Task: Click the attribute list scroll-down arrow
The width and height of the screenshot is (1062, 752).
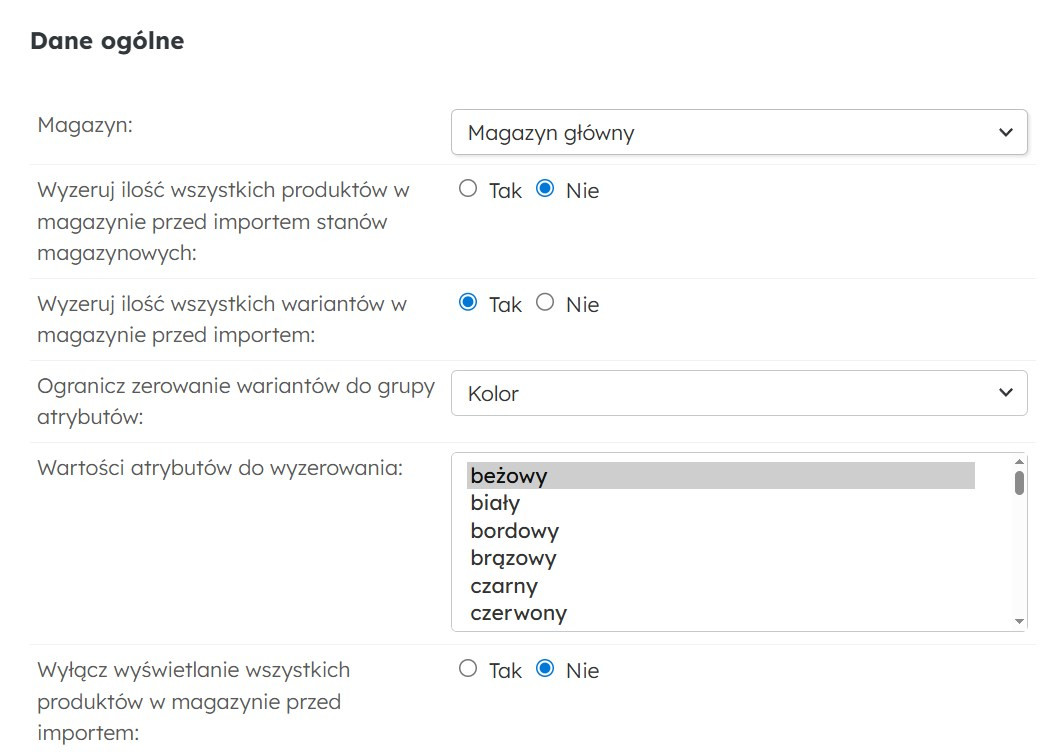Action: (x=1019, y=621)
